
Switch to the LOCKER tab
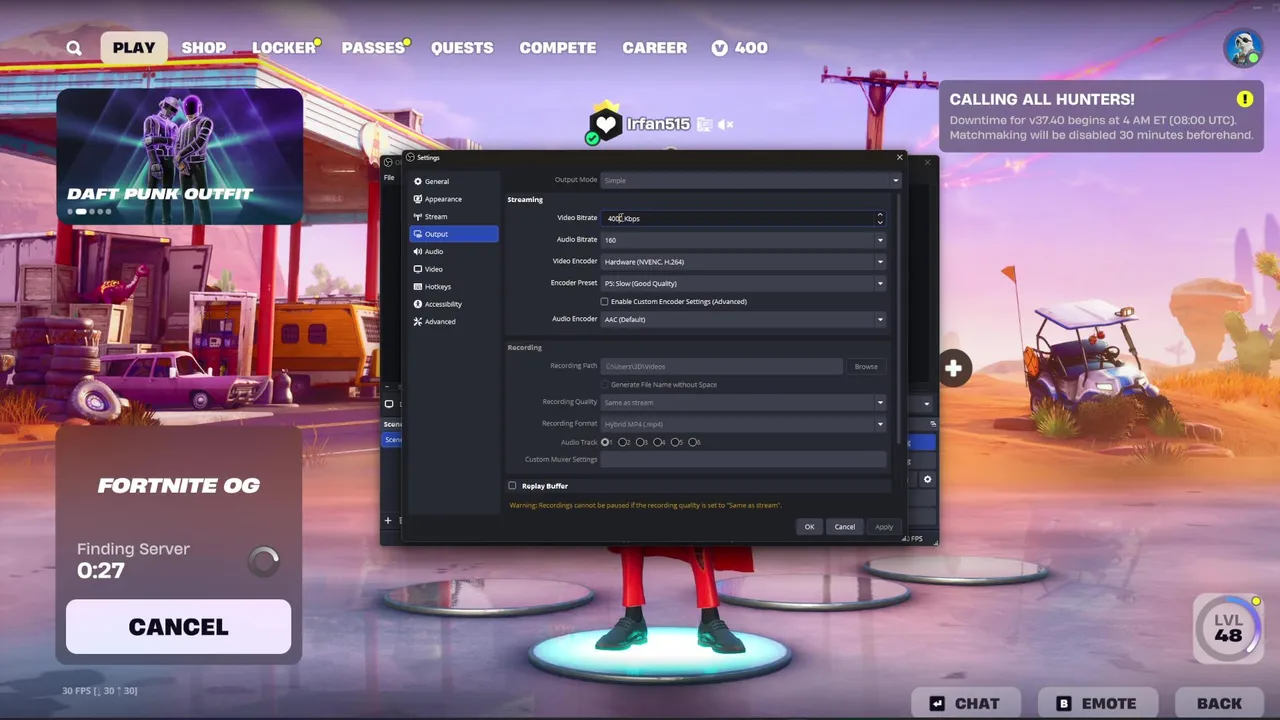[x=284, y=48]
